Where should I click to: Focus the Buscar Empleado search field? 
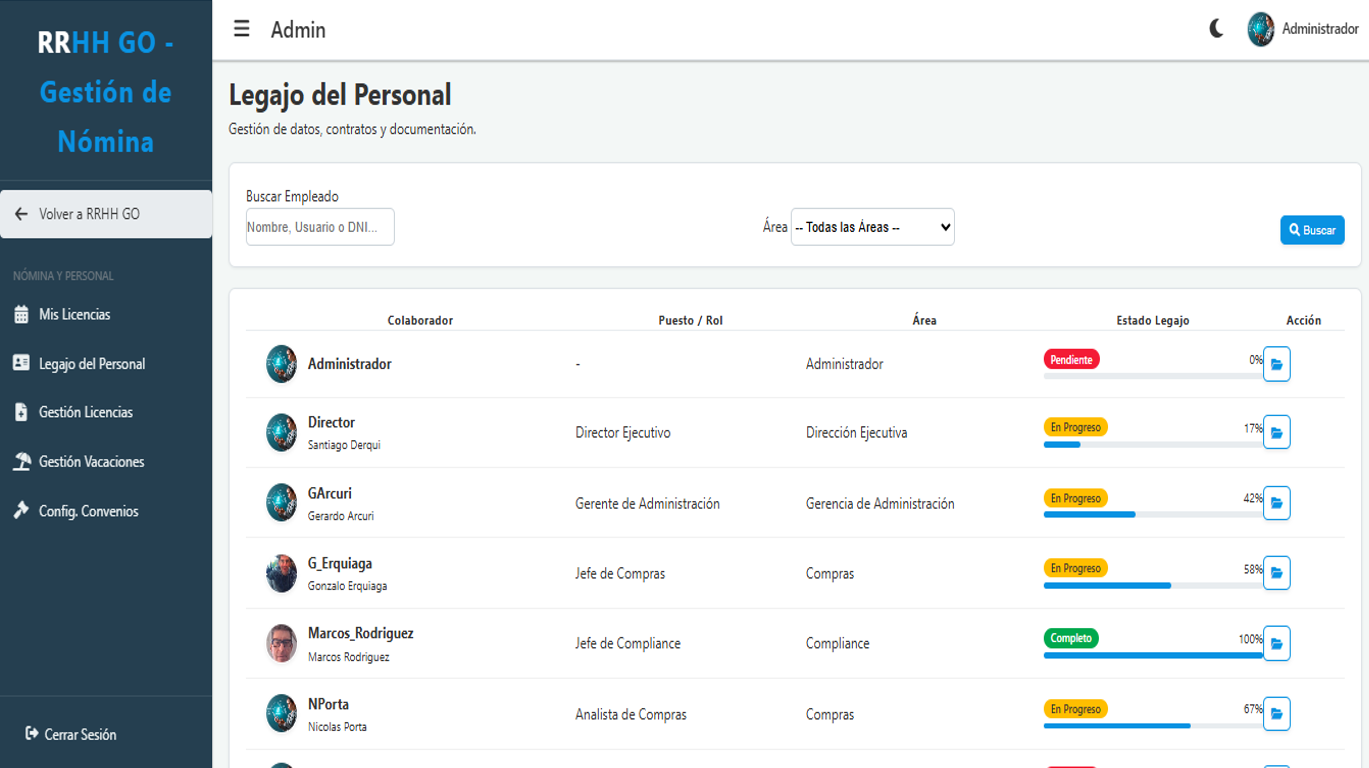click(x=320, y=227)
